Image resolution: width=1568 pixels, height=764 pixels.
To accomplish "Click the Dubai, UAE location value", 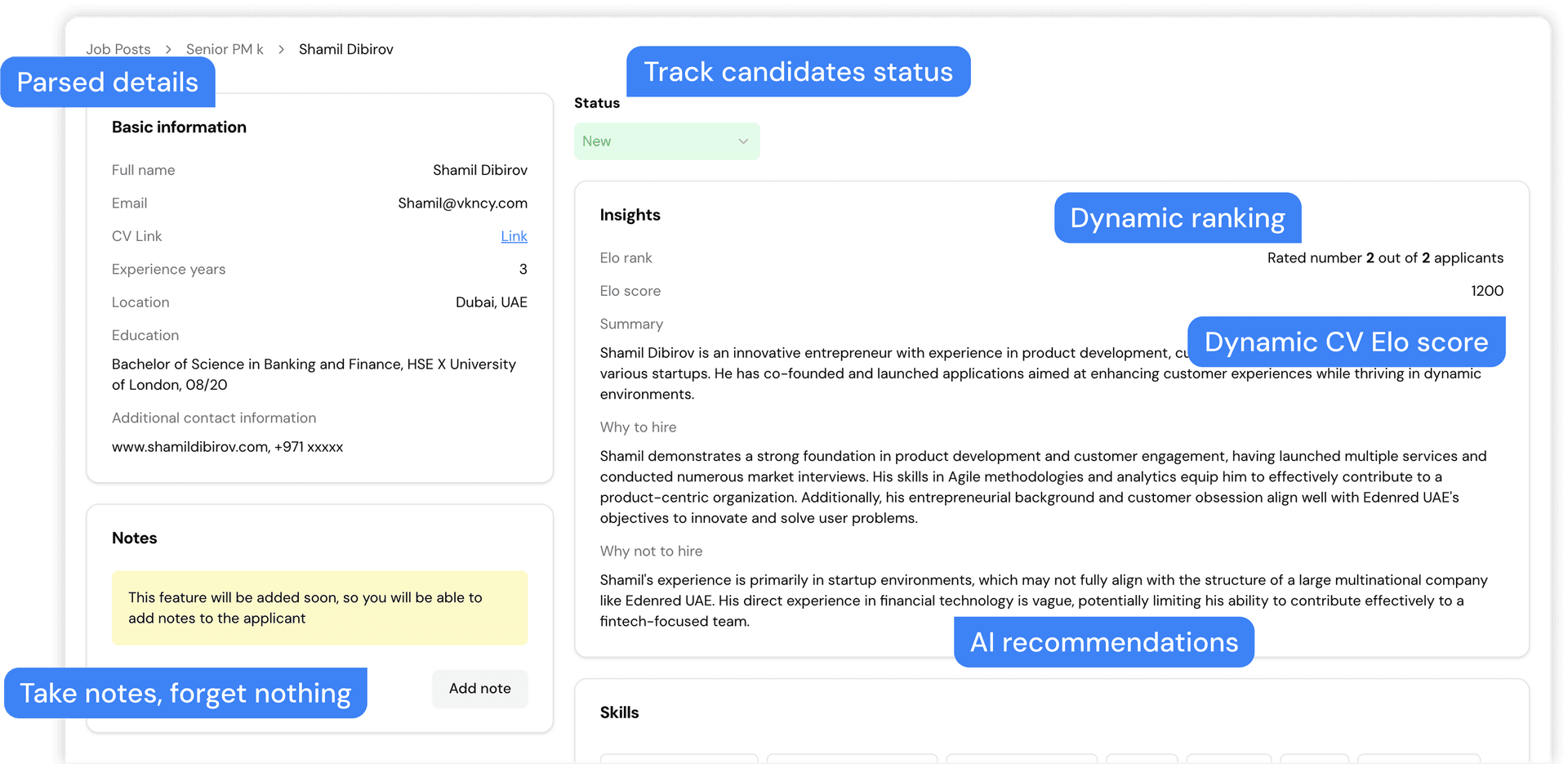I will tap(492, 302).
